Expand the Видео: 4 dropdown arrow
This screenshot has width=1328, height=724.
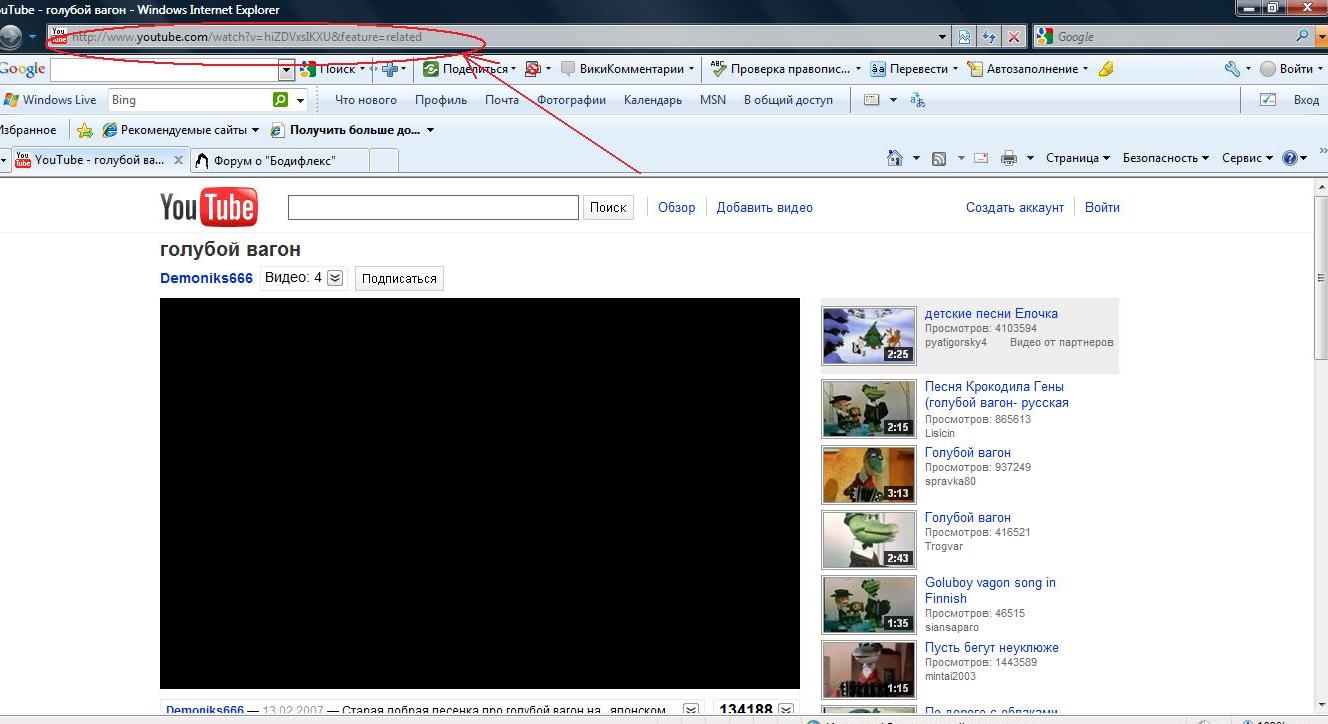[335, 278]
